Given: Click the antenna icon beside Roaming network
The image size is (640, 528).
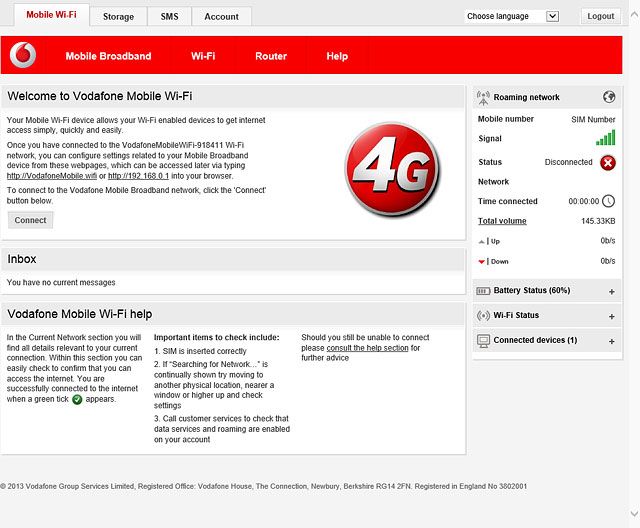Looking at the screenshot, I should (483, 98).
